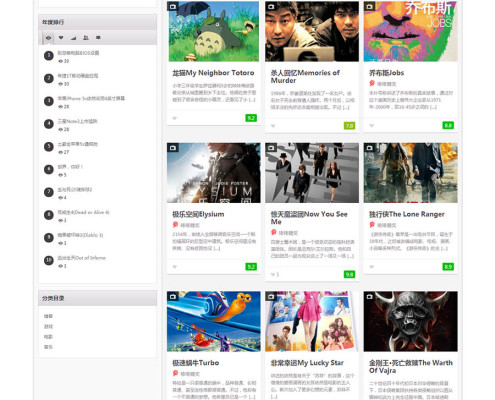
Task: Open the 世界，你好！ ranking entry
Action: coord(70,167)
